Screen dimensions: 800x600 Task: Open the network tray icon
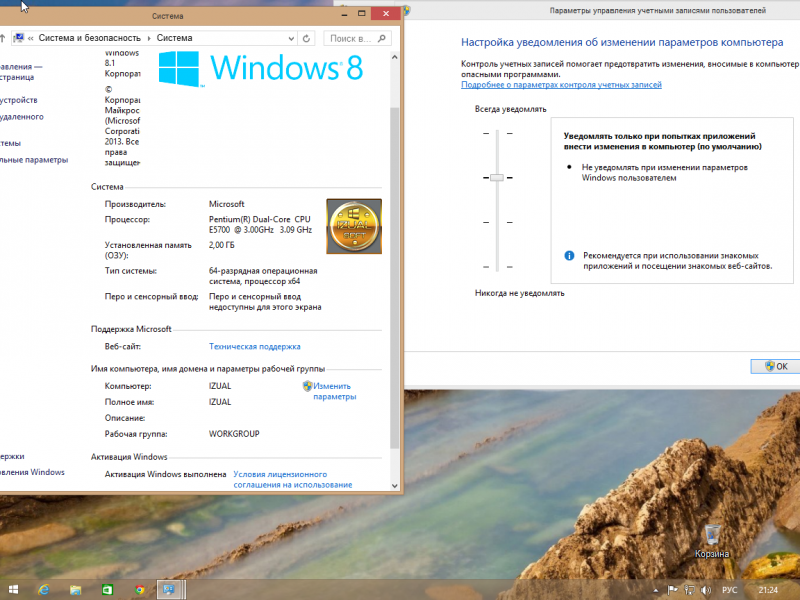(689, 590)
